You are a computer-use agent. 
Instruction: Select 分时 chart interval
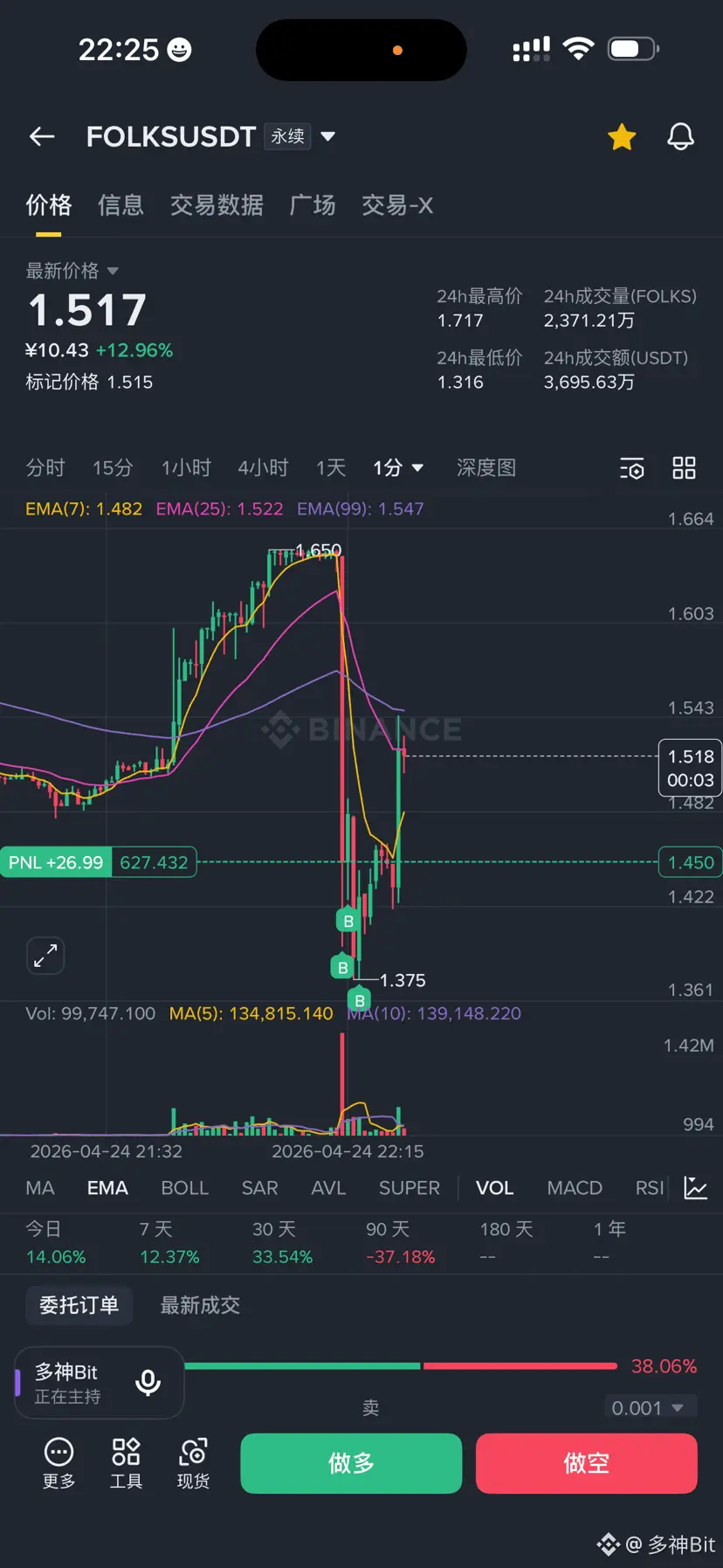(x=45, y=468)
